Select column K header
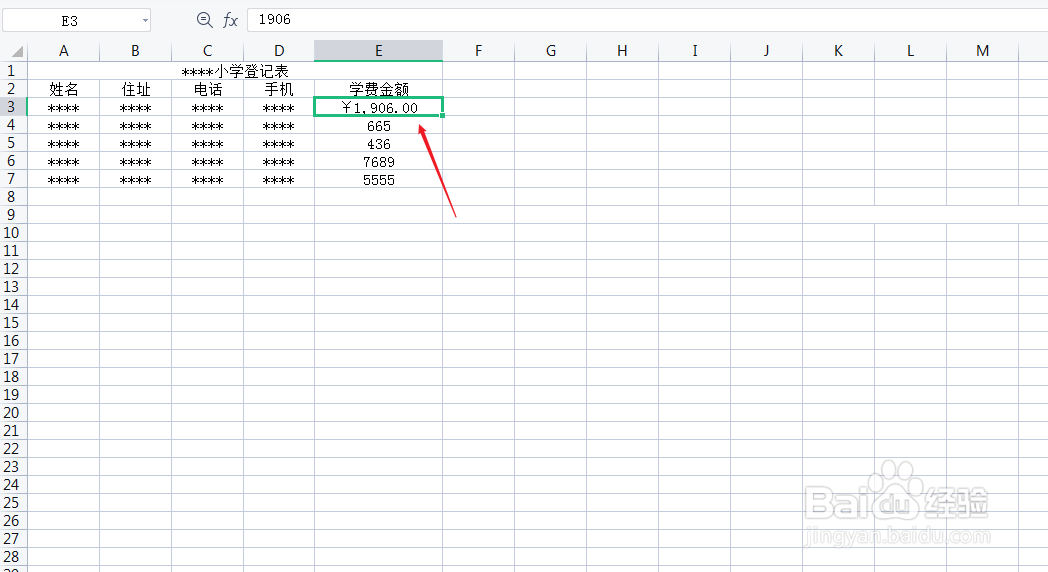This screenshot has width=1048, height=572. point(838,51)
